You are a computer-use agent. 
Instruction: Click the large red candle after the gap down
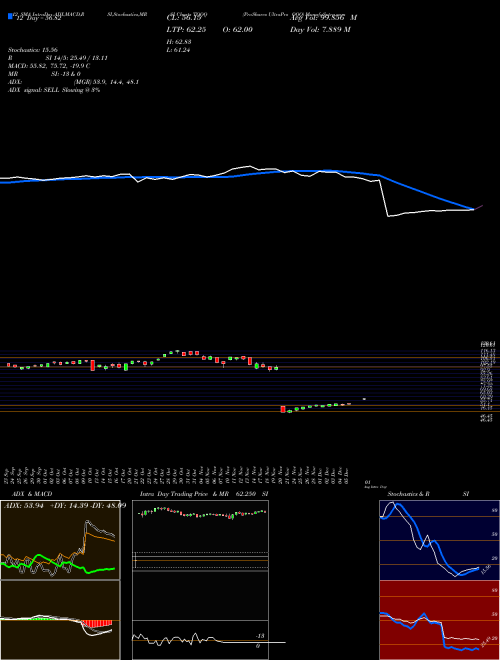[x=283, y=409]
